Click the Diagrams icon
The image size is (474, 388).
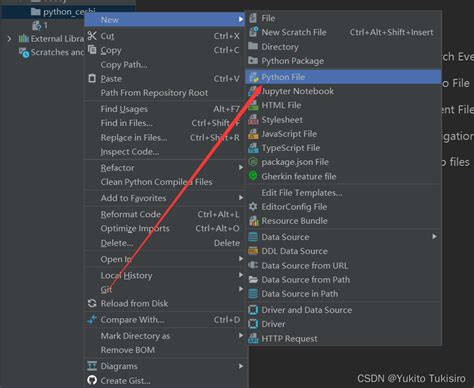coord(92,366)
